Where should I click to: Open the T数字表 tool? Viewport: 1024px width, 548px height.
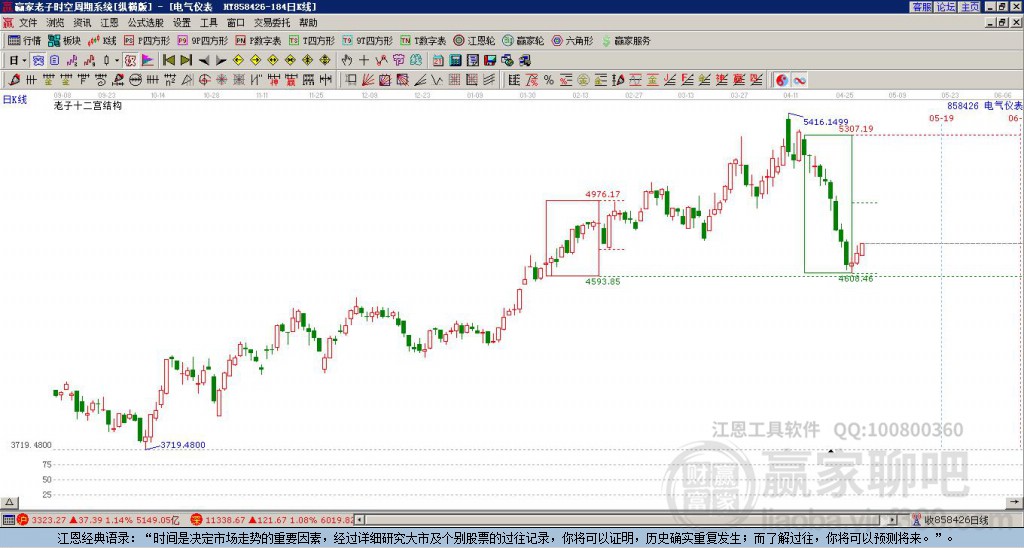point(423,40)
